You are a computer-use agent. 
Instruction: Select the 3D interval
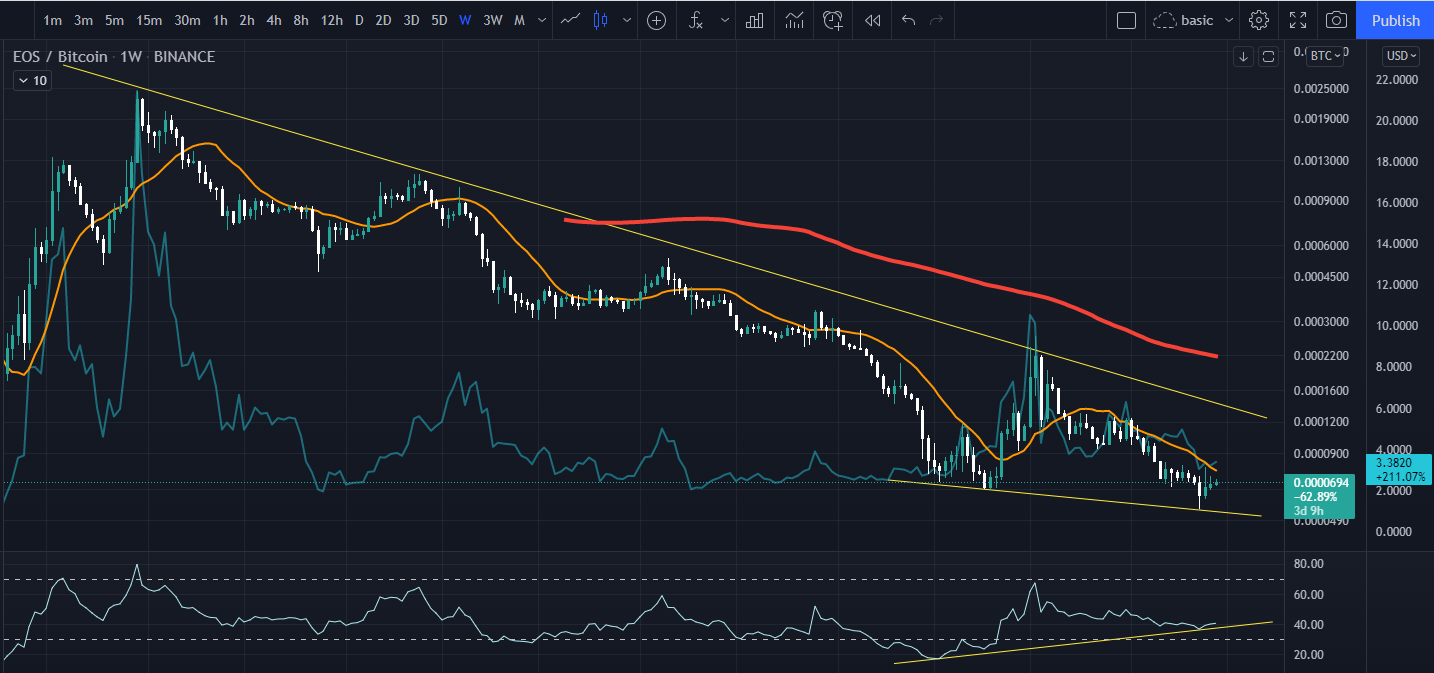411,20
